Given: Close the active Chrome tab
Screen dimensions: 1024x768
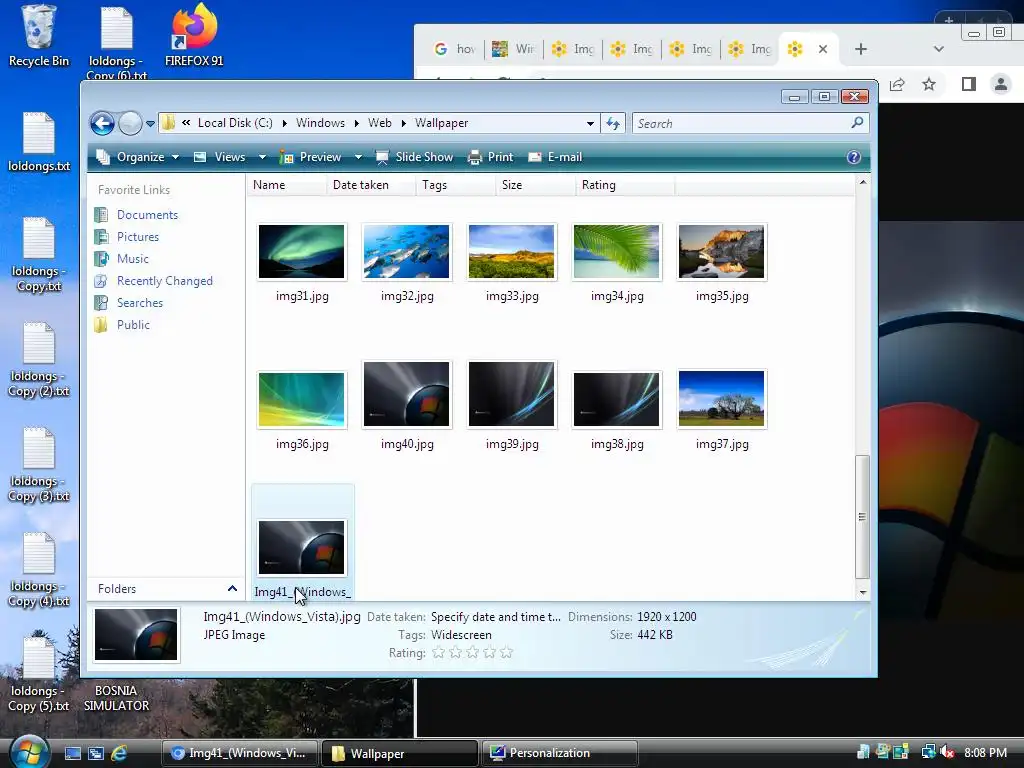Looking at the screenshot, I should click(x=823, y=49).
